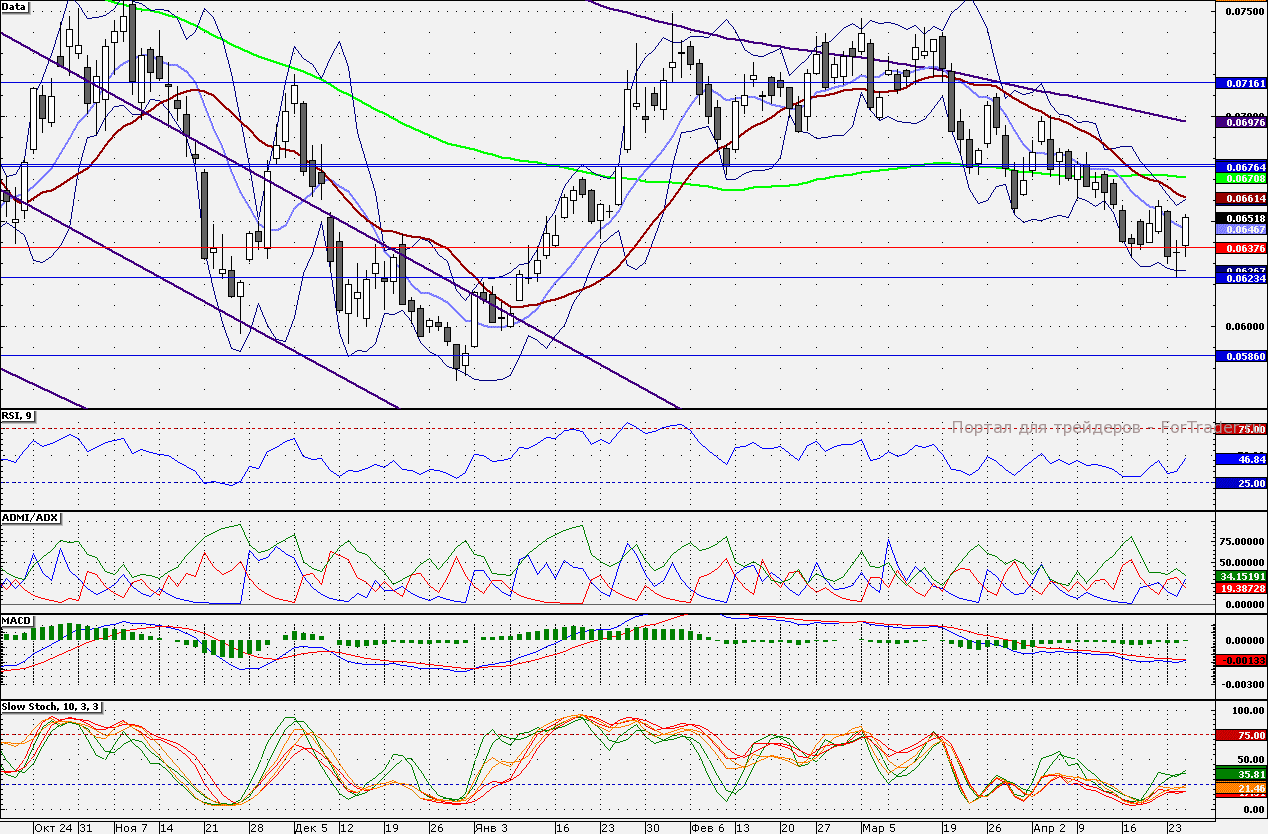Viewport: 1268px width, 834px height.
Task: Select the purple 0.06976 trendline price tag
Action: click(1240, 121)
